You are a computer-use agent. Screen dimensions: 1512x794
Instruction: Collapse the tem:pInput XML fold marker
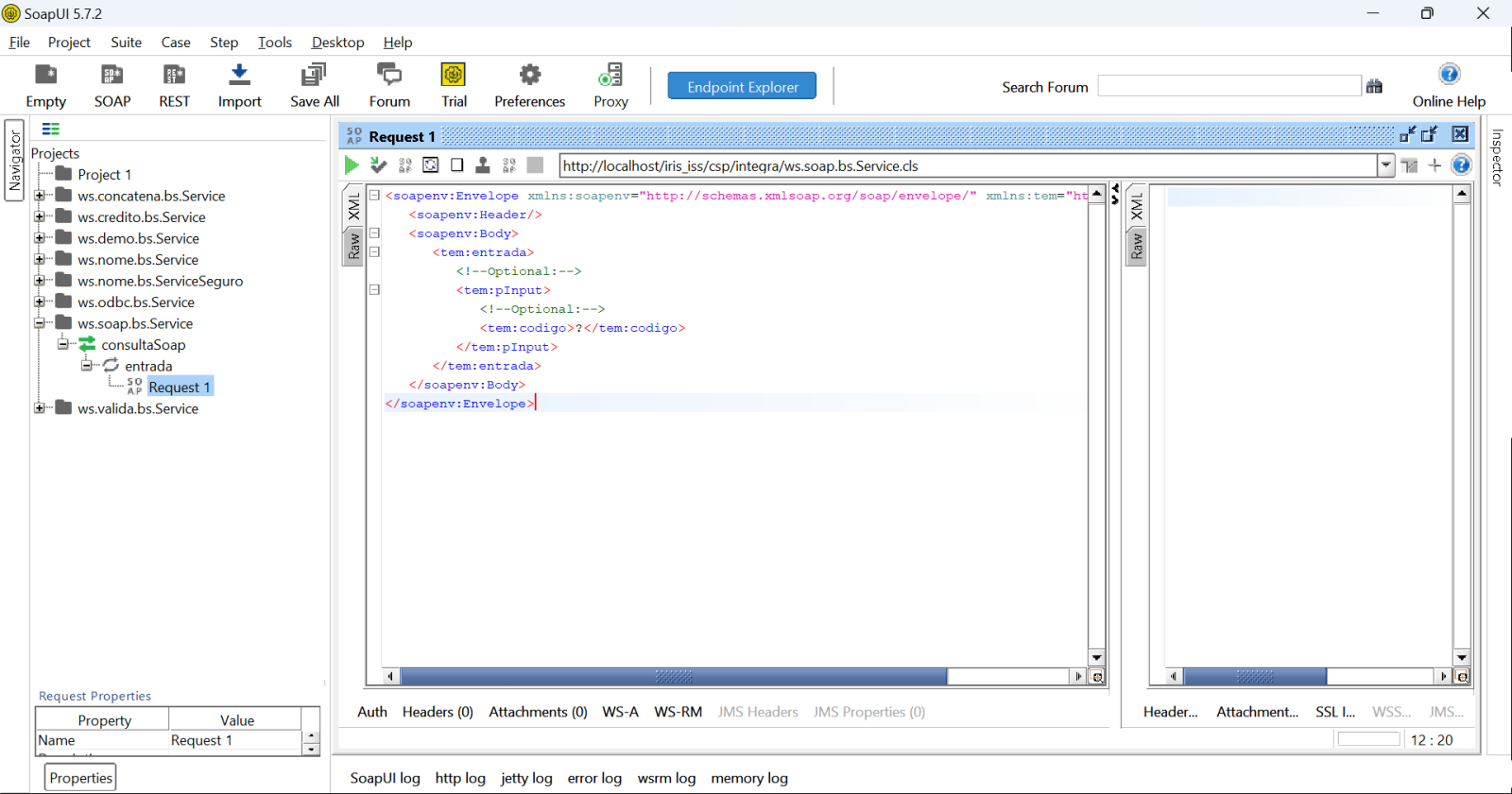pos(374,290)
